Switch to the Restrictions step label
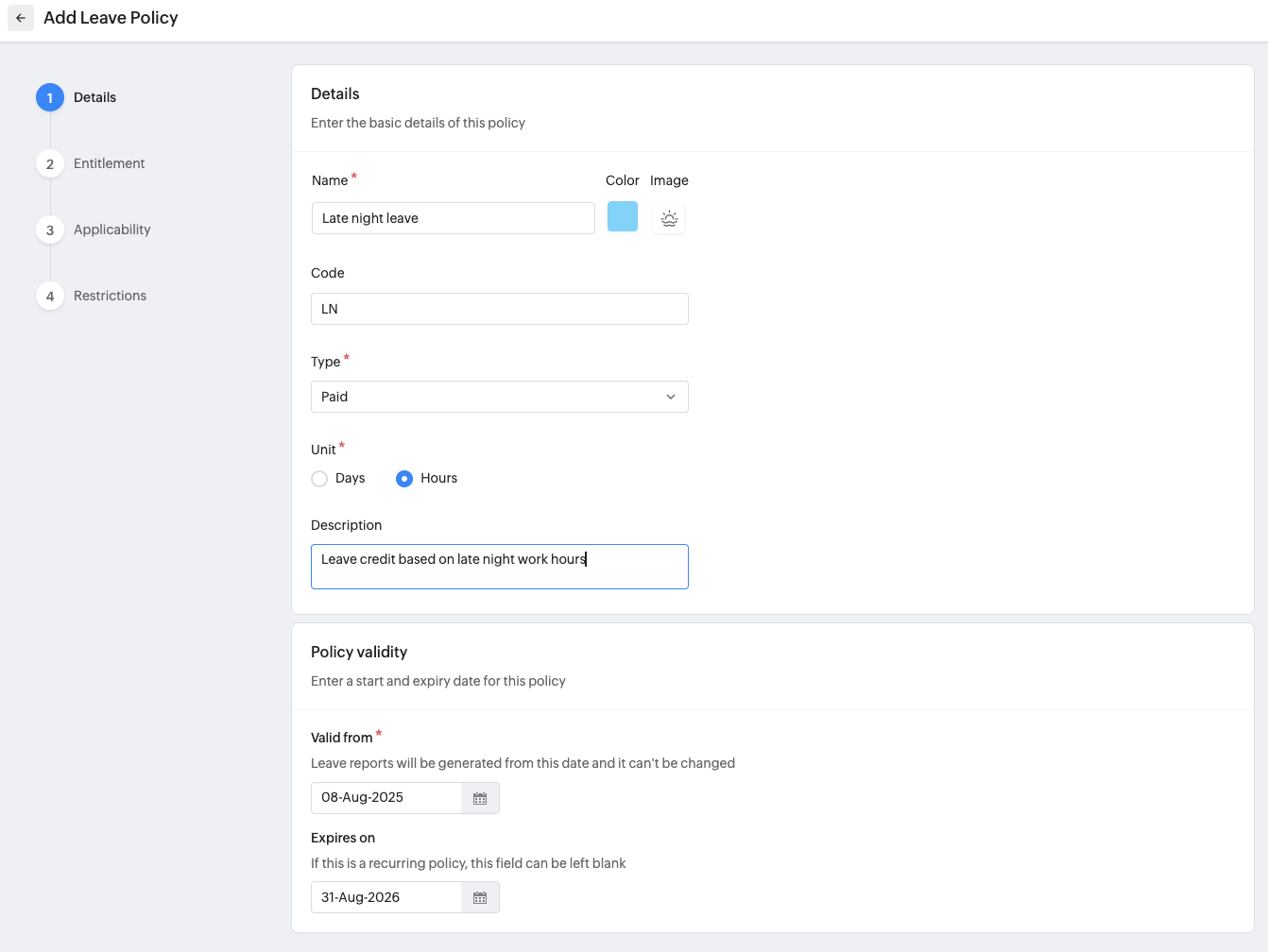The image size is (1268, 952). pos(110,296)
